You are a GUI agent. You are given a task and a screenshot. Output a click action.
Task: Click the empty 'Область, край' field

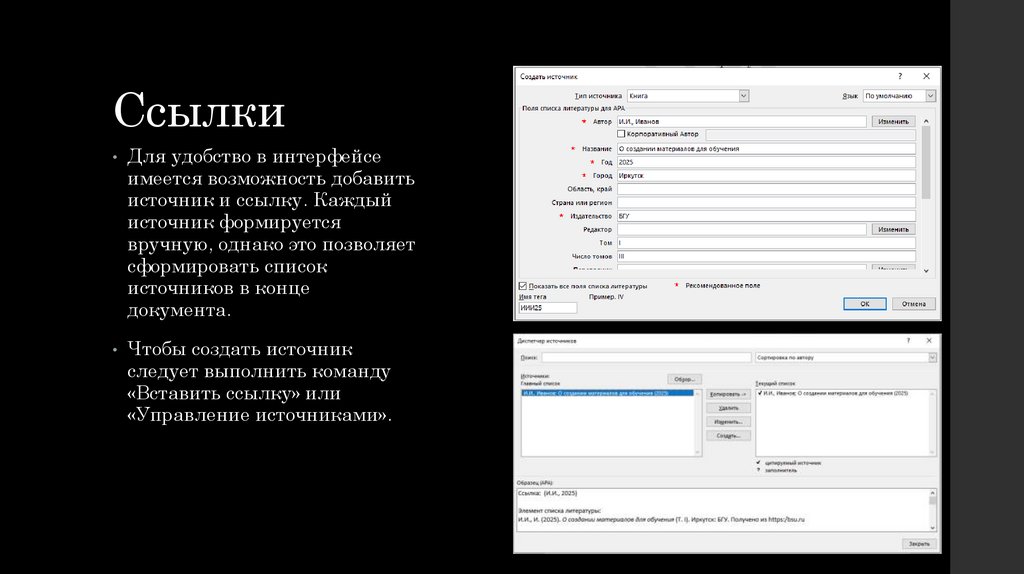click(x=766, y=189)
